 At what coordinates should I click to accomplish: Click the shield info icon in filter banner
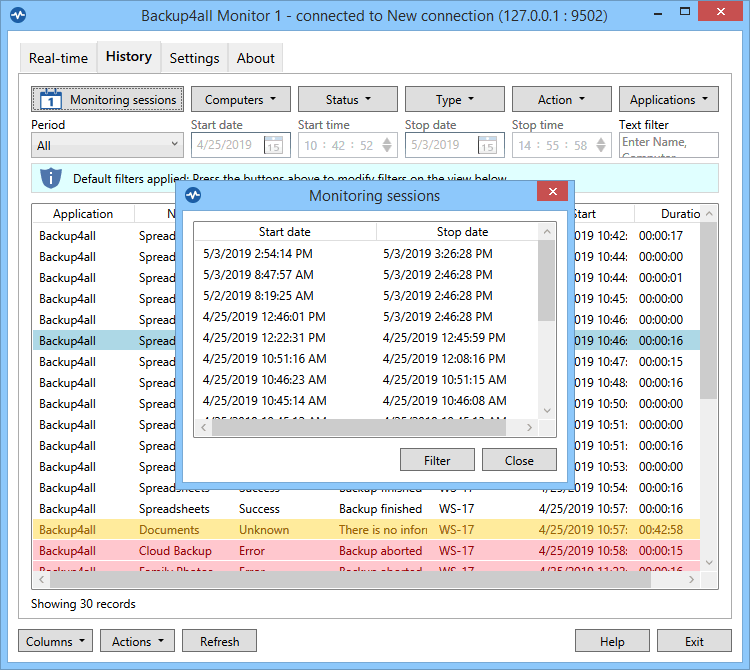pos(51,178)
